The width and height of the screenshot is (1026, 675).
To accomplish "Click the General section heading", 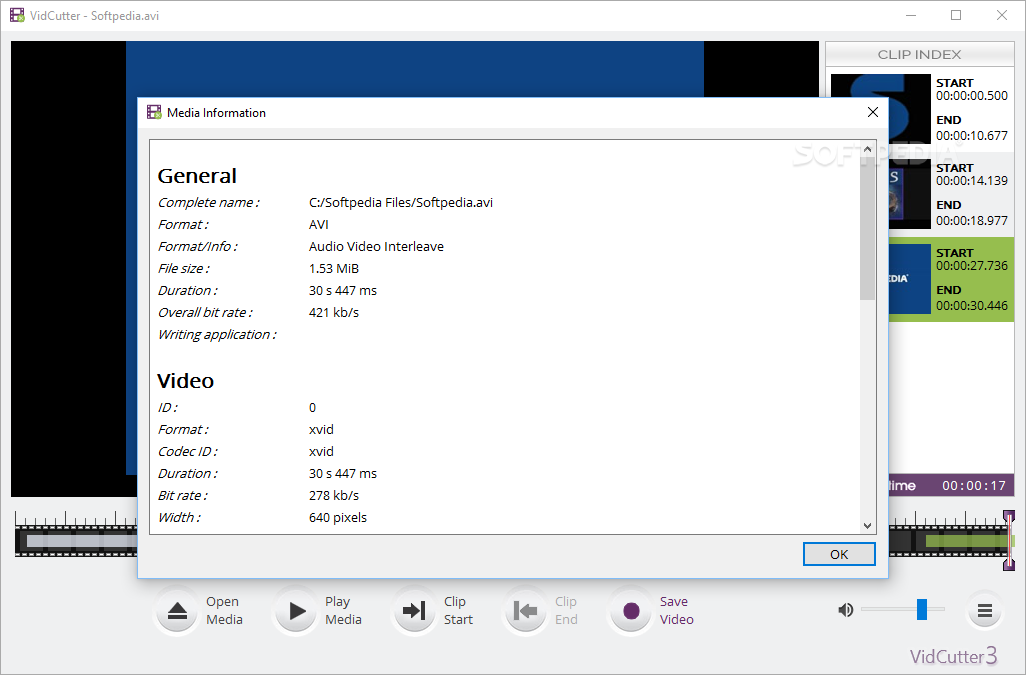I will [197, 175].
